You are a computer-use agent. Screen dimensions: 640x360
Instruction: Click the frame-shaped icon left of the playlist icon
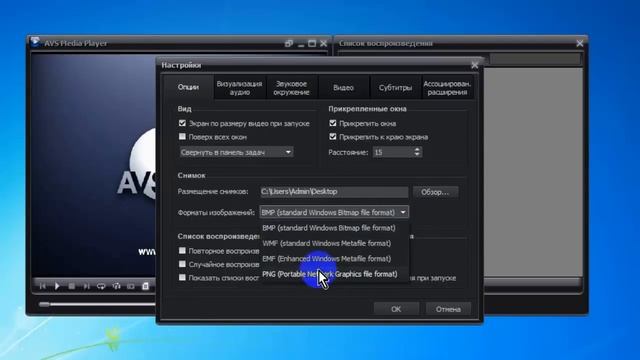131,287
